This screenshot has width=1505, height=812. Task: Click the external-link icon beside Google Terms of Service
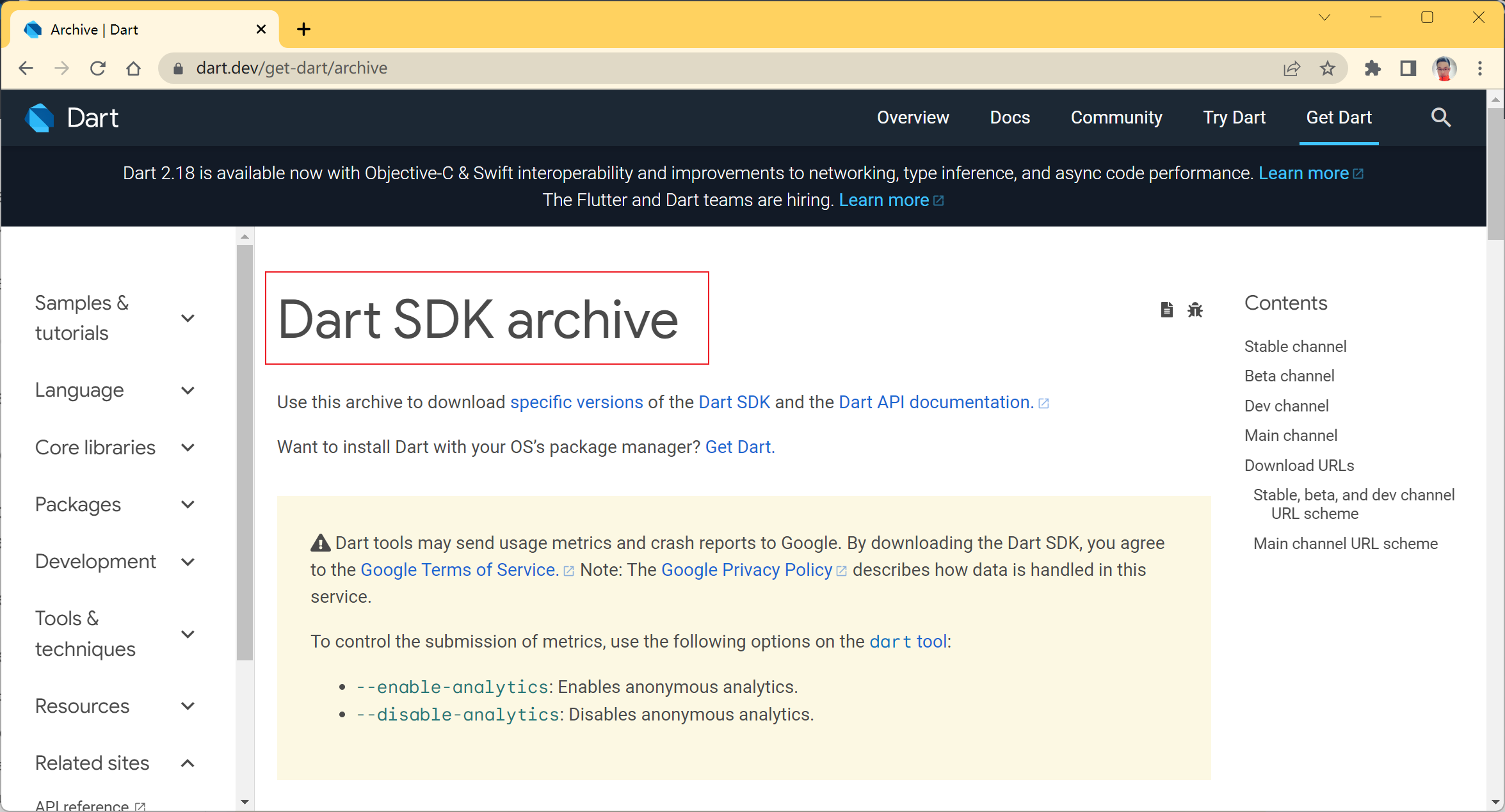point(568,571)
